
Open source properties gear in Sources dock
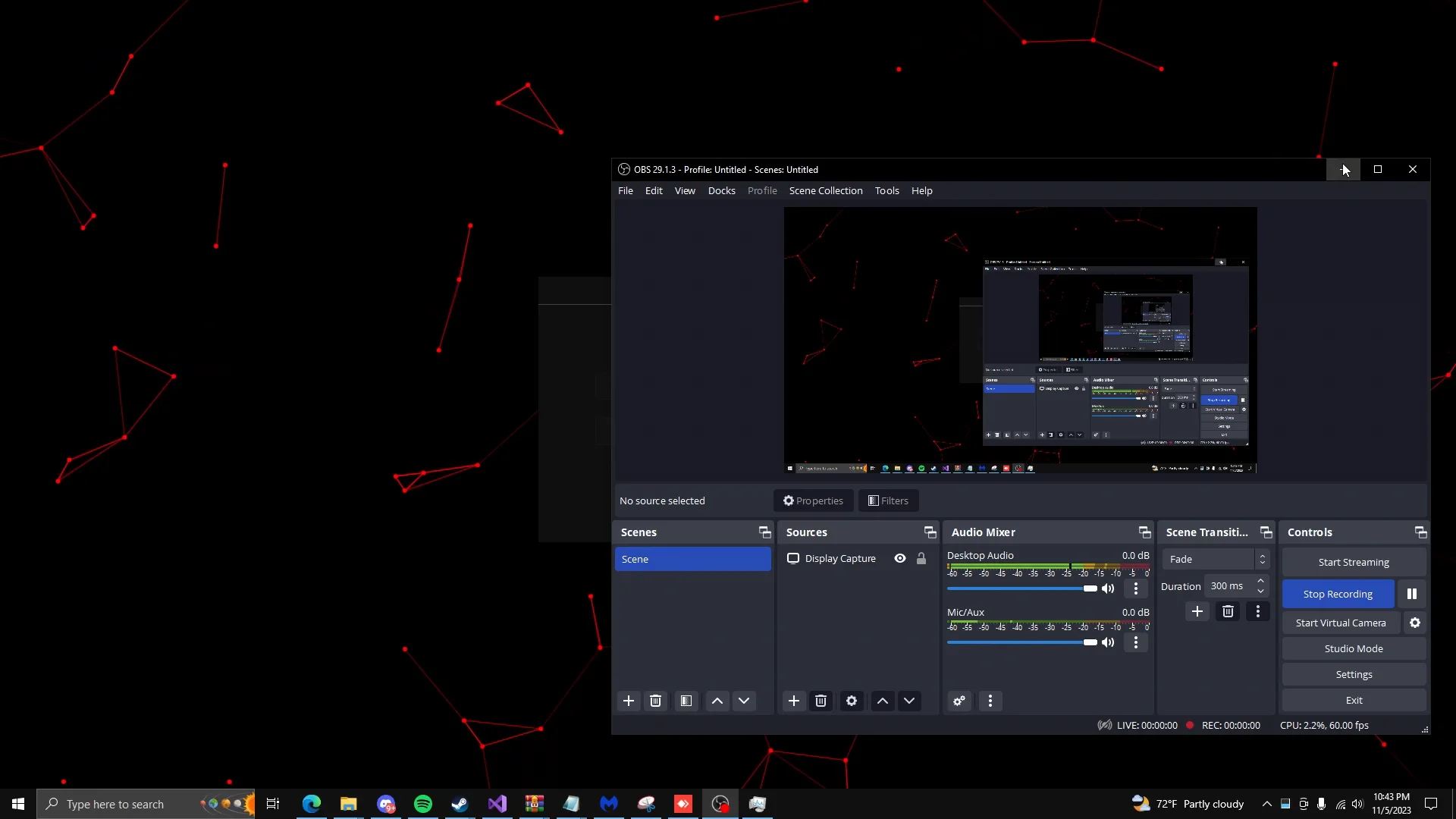[x=851, y=701]
